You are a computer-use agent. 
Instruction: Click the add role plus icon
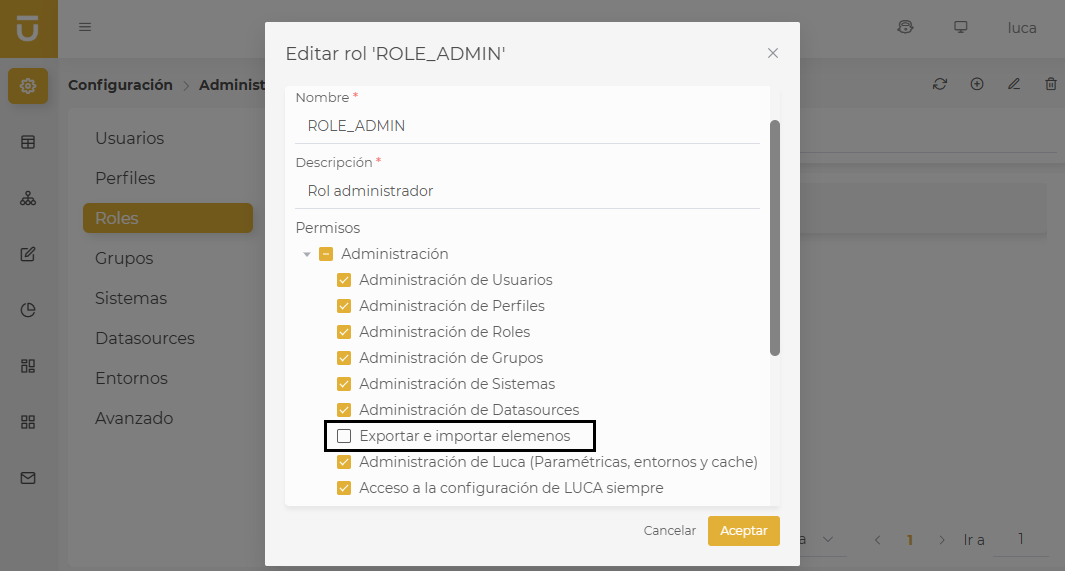click(977, 84)
